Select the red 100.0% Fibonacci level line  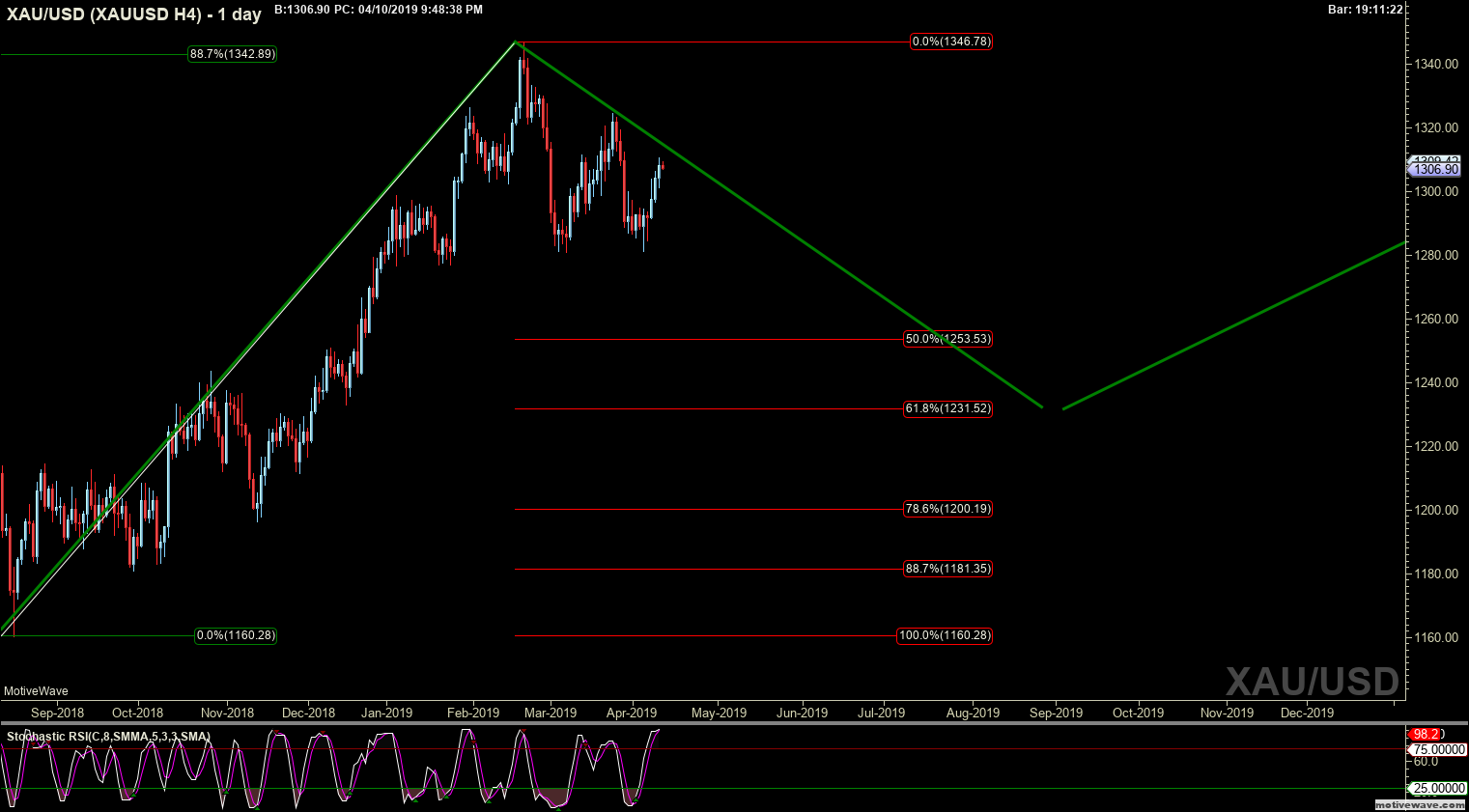tap(705, 635)
